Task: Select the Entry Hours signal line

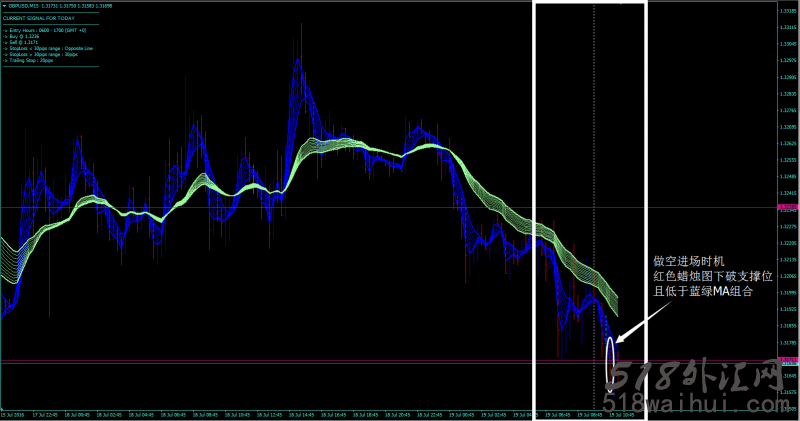Action: pos(42,31)
